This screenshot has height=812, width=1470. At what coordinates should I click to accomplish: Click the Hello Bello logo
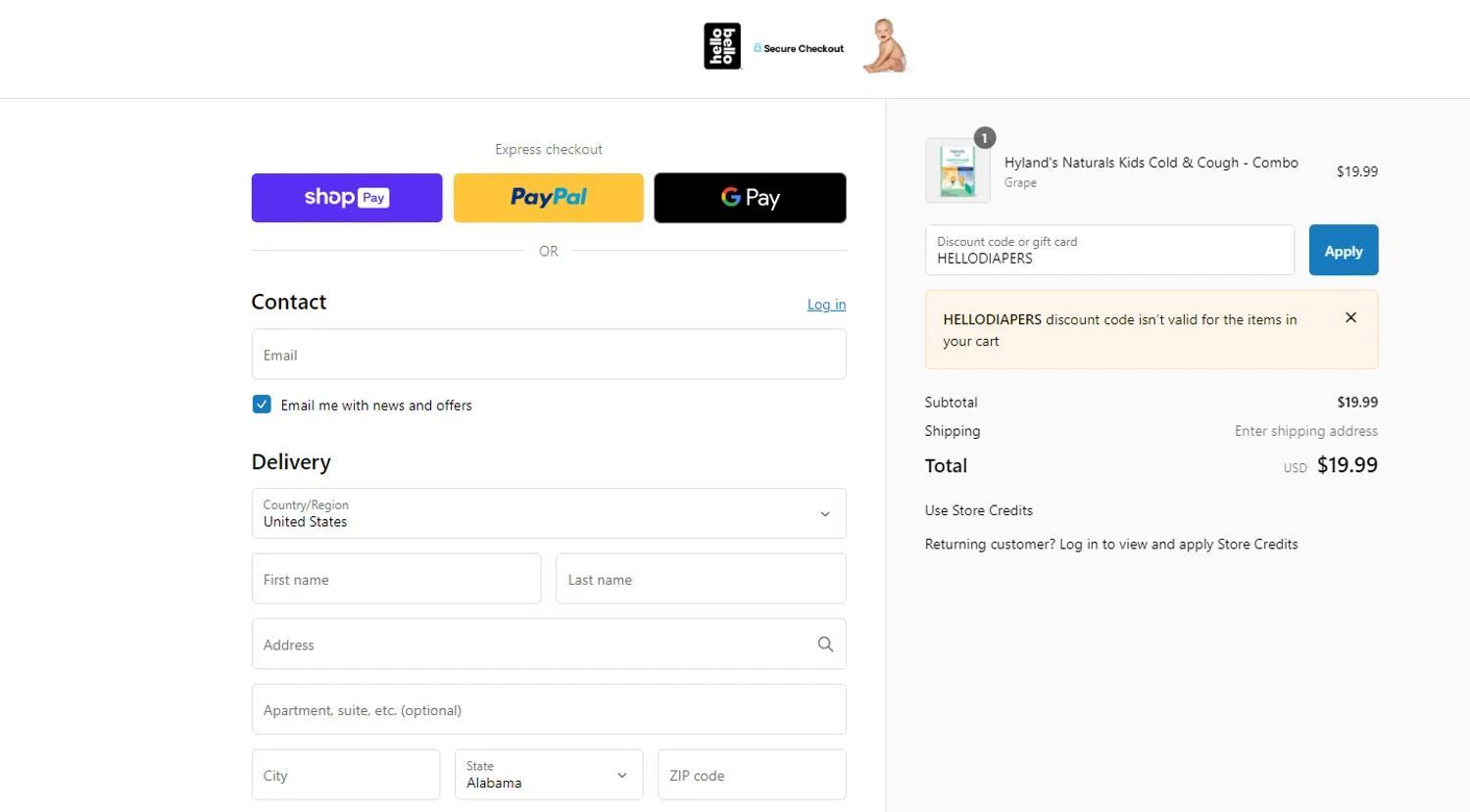[722, 47]
